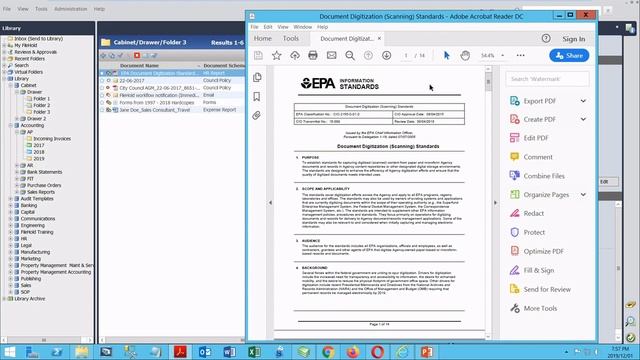The height and width of the screenshot is (360, 640).
Task: Collapse the left navigation pane arrow
Action: point(270,202)
